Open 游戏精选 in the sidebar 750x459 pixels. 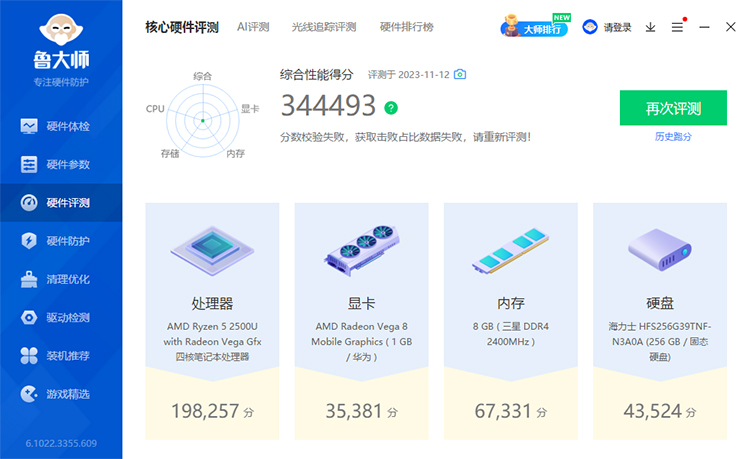[x=61, y=394]
